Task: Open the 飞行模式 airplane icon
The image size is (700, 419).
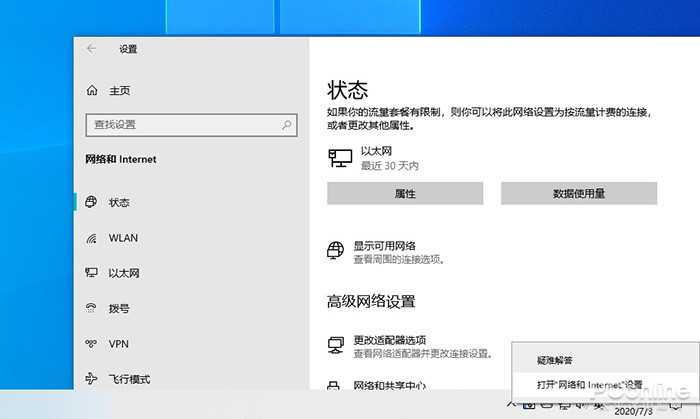Action: click(x=91, y=379)
